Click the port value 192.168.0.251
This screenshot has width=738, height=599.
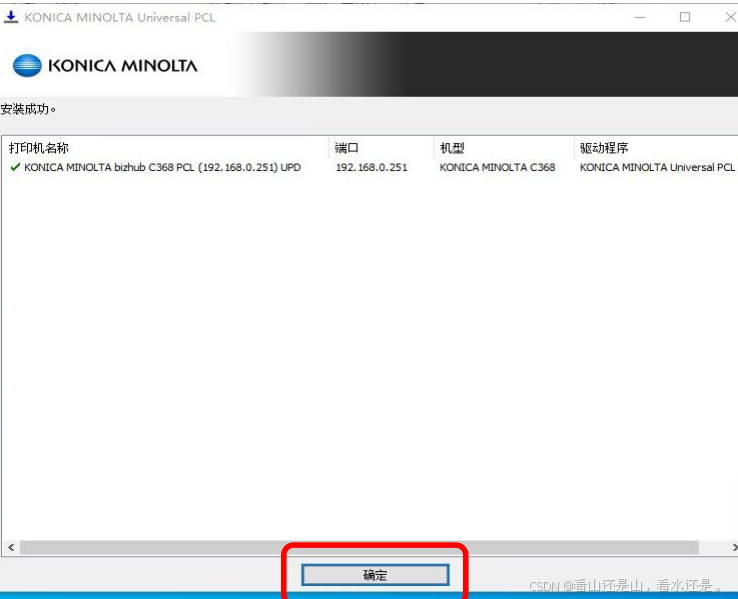372,168
